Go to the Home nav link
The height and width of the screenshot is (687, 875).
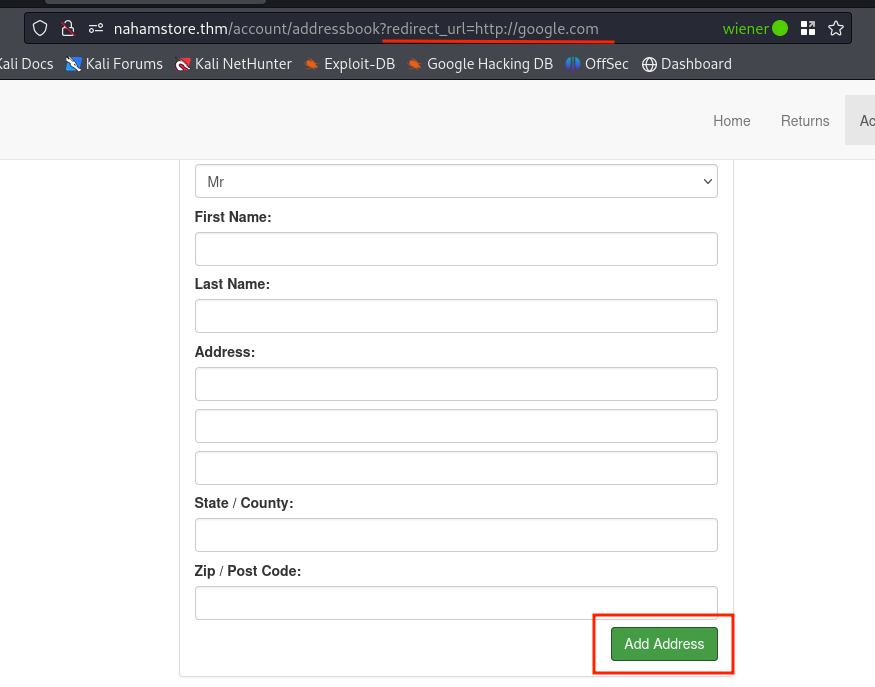click(x=732, y=121)
